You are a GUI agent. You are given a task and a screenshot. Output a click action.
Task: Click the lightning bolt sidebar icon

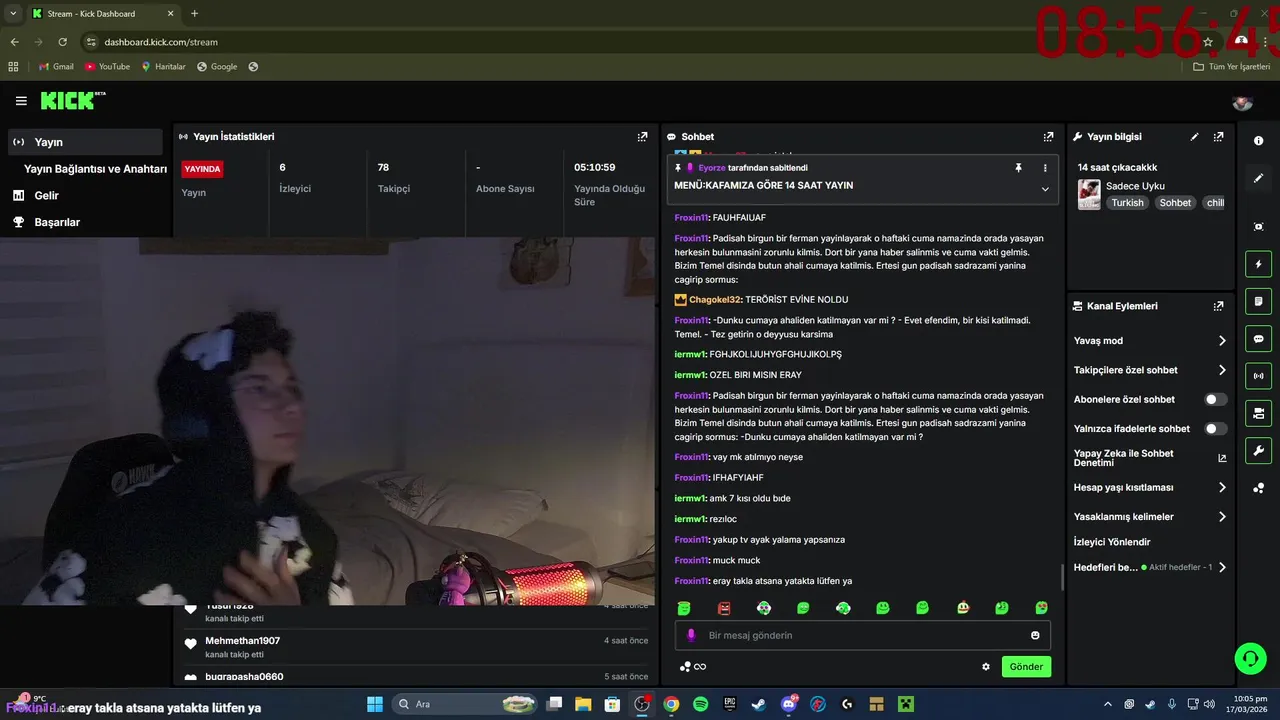pos(1258,265)
